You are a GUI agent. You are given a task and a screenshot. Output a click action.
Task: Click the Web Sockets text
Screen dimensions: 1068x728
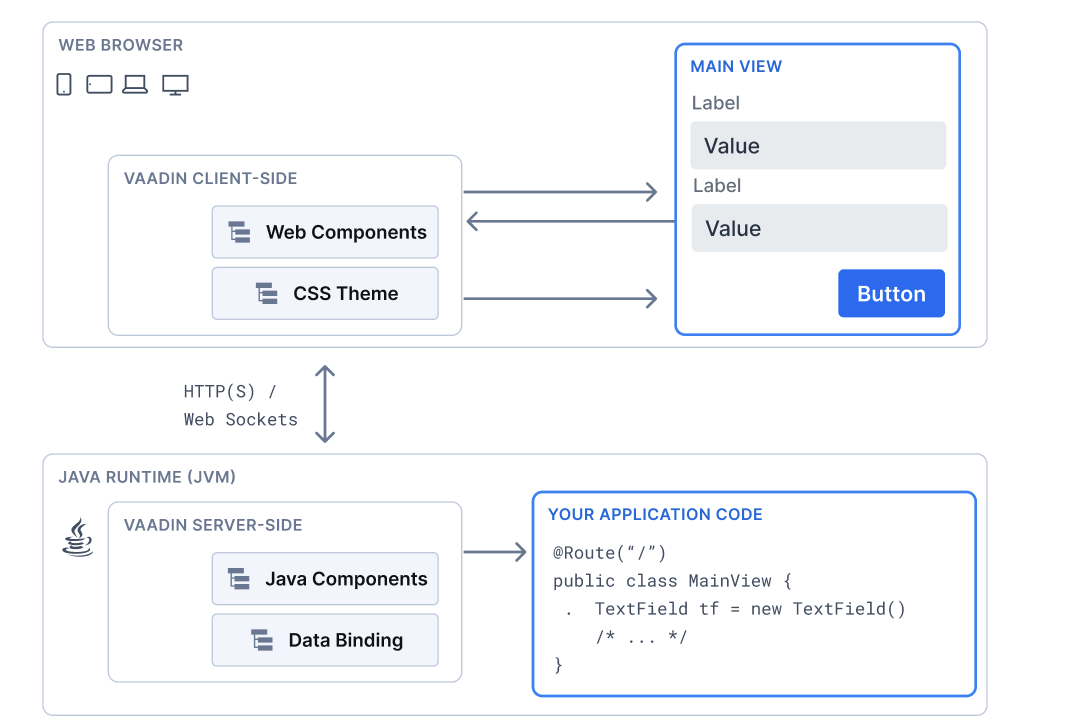[240, 420]
